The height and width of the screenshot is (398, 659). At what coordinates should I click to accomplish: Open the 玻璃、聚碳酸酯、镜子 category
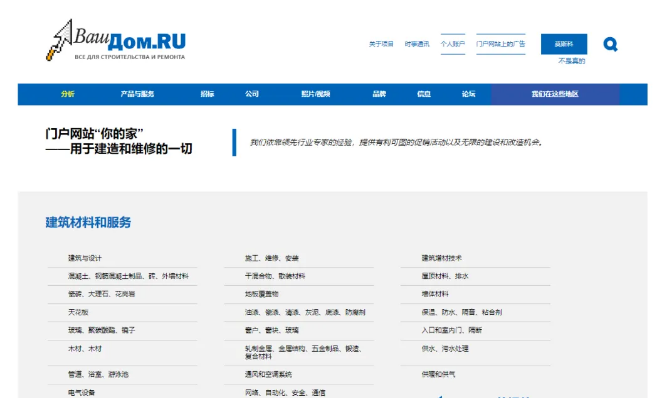pos(102,330)
